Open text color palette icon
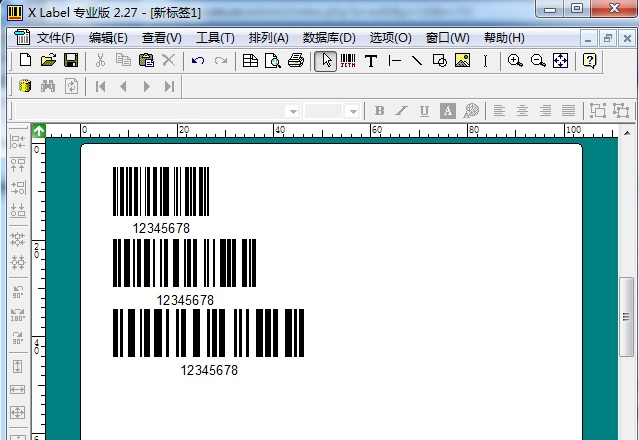Screen dimensions: 639x440 pos(471,110)
